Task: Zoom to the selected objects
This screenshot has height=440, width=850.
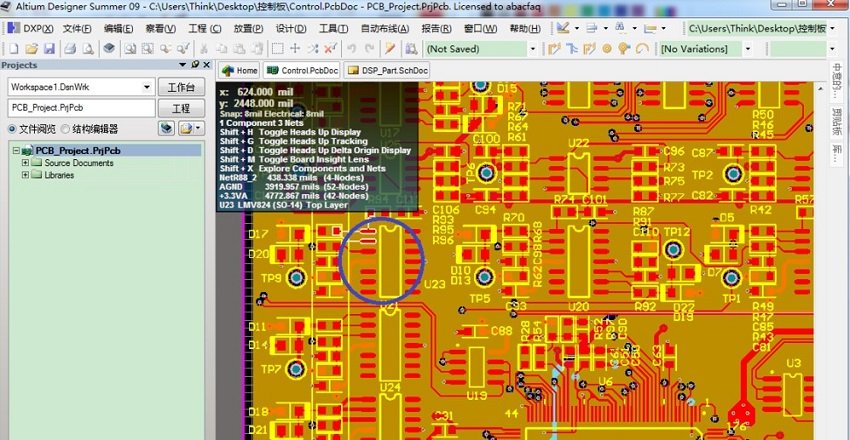Action: [x=165, y=49]
